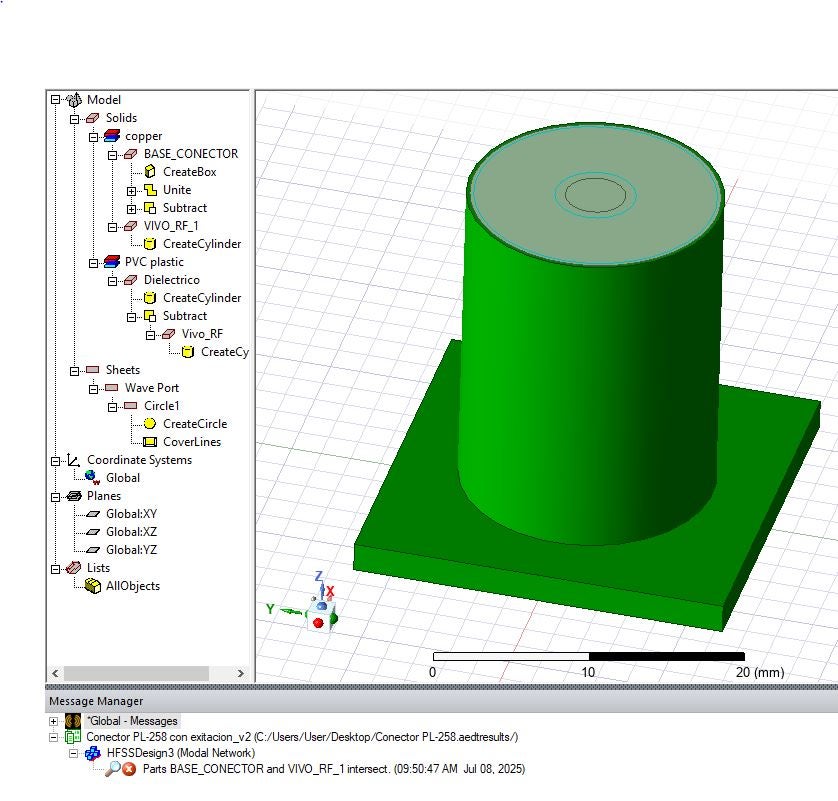Collapse the Subtract node under Dielectrico
Image resolution: width=838 pixels, height=801 pixels.
131,317
